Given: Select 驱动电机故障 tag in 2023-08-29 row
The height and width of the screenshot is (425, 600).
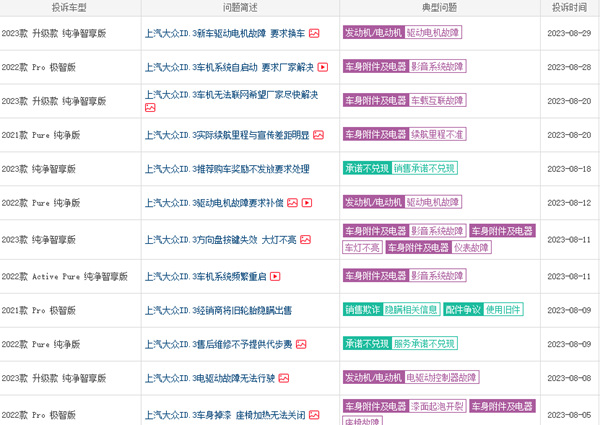Looking at the screenshot, I should pos(433,33).
